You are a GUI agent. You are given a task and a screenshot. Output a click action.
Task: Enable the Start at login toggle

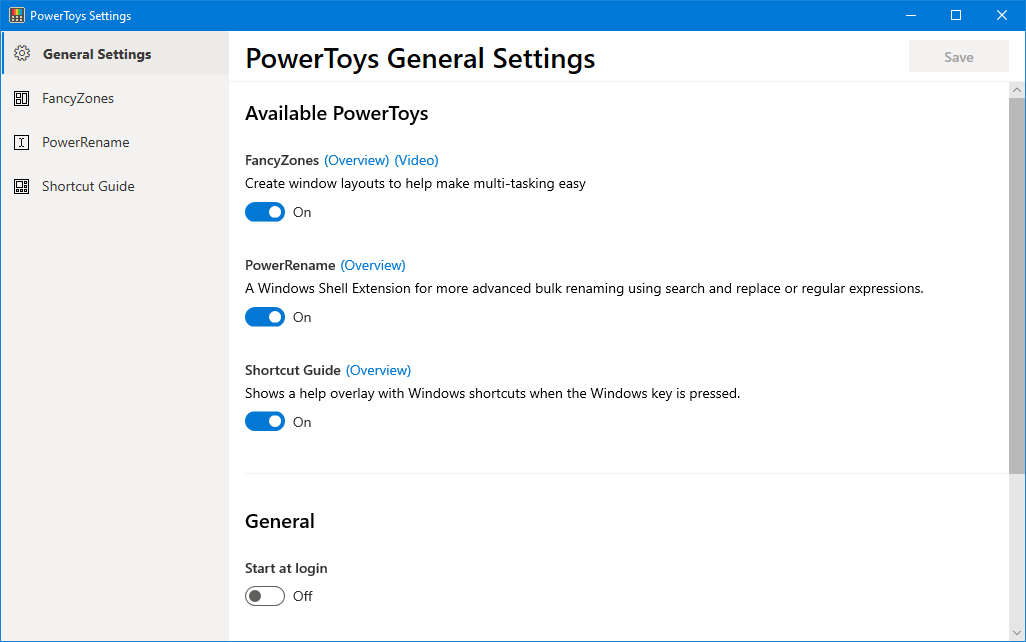265,596
